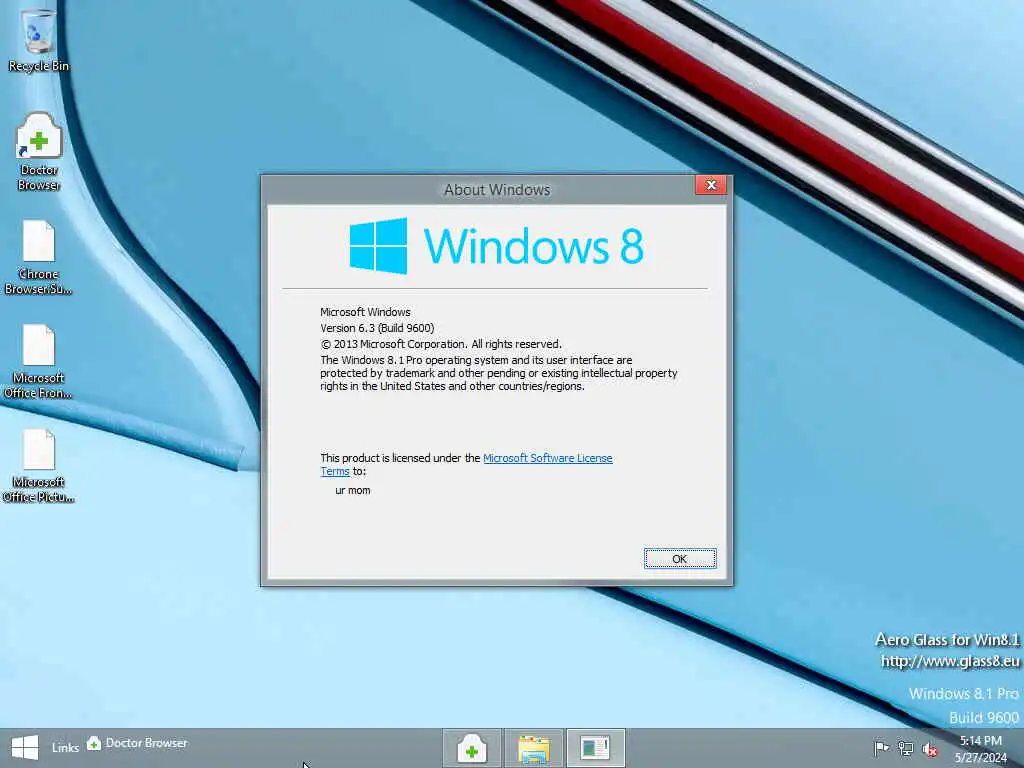
Task: Open File Explorer from the taskbar
Action: point(534,748)
